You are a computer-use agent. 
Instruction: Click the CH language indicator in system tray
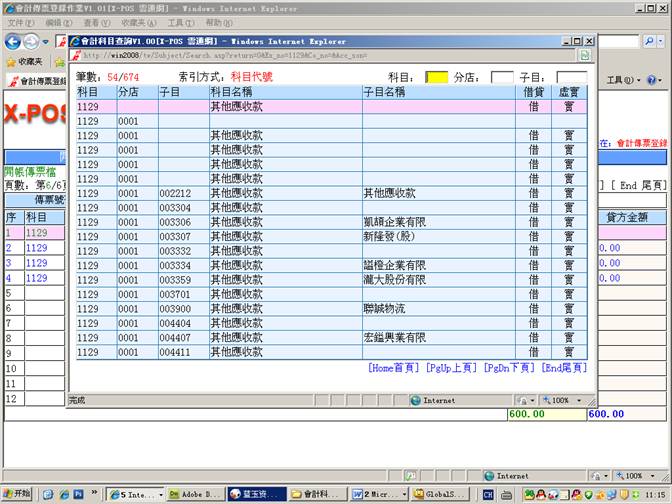[x=488, y=494]
